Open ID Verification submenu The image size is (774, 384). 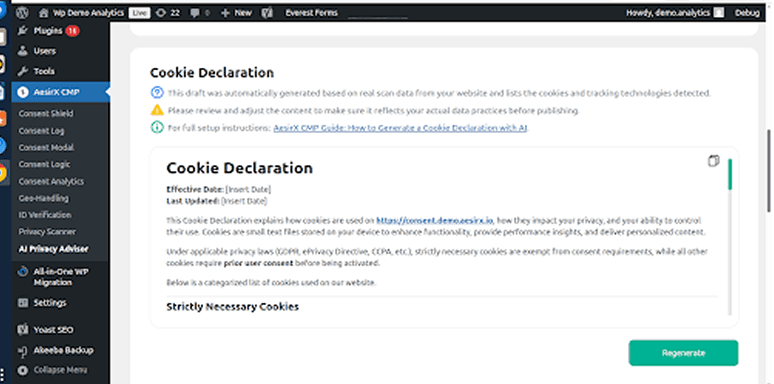tap(45, 215)
